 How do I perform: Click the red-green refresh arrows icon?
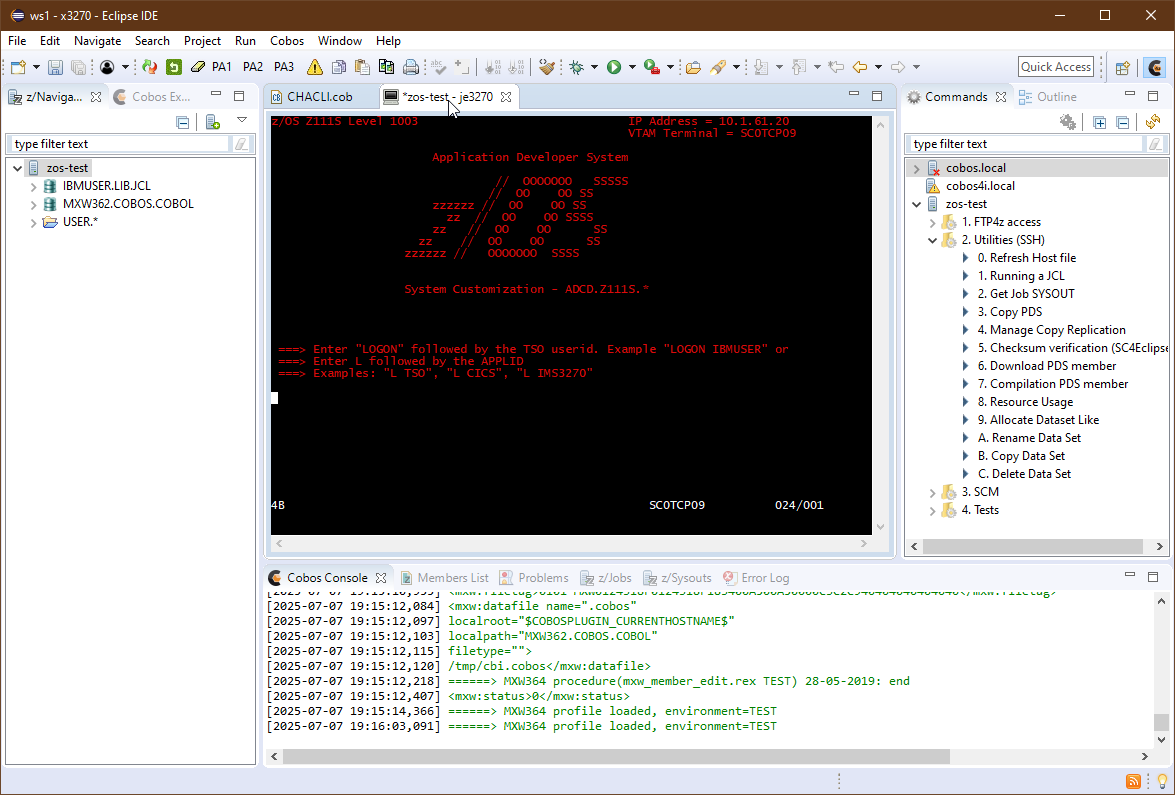[150, 67]
